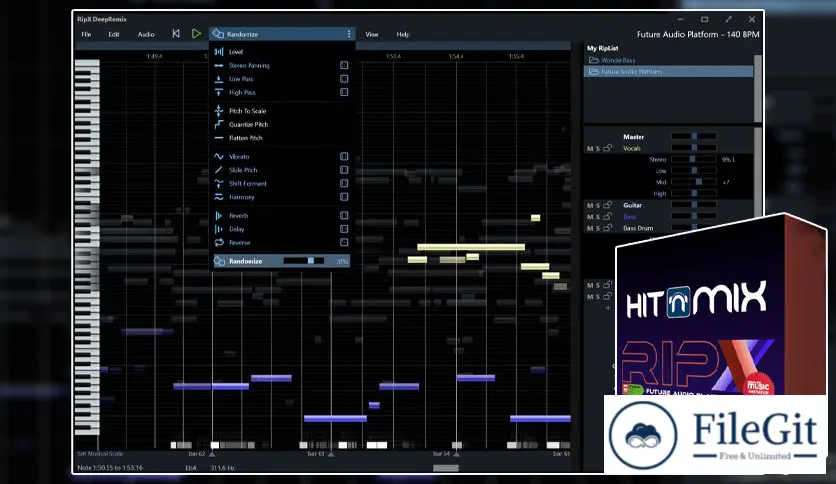The width and height of the screenshot is (836, 484).
Task: Pick the Vibrato wave icon
Action: point(219,157)
